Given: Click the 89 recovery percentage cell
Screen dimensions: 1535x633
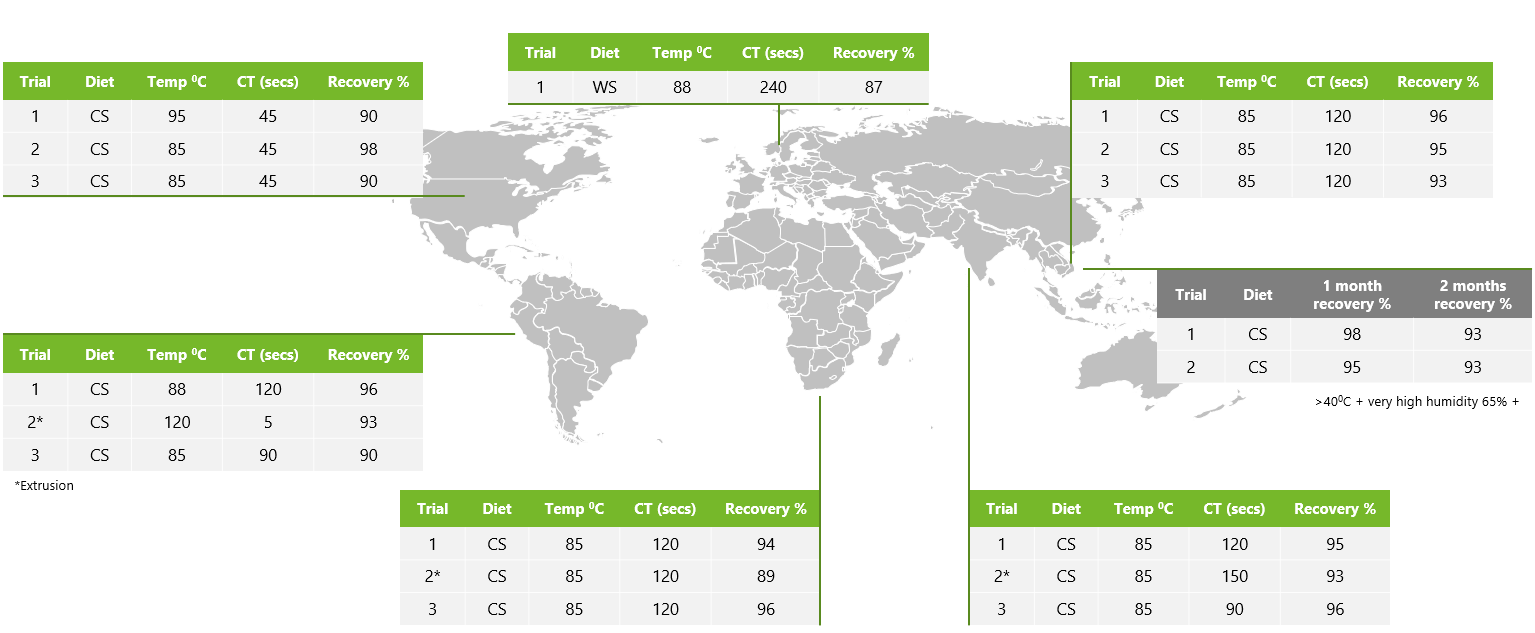Looking at the screenshot, I should coord(765,576).
